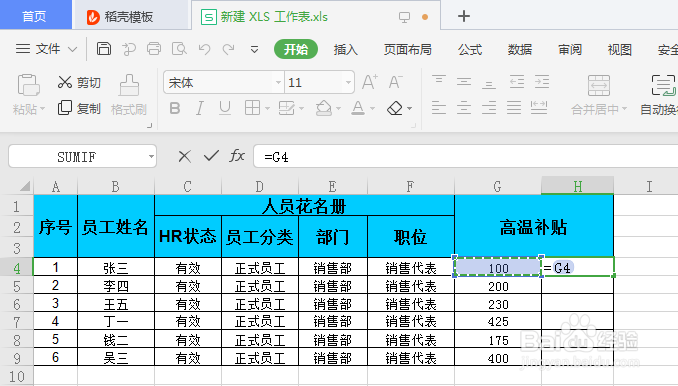The width and height of the screenshot is (678, 386).
Task: Open the font name dropdown (宋体)
Action: 278,82
